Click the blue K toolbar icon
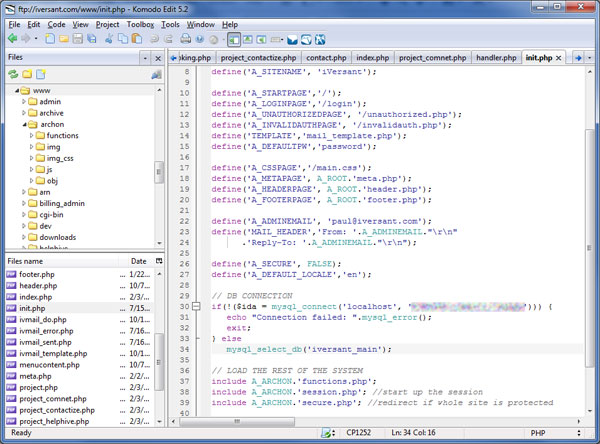 (320, 39)
